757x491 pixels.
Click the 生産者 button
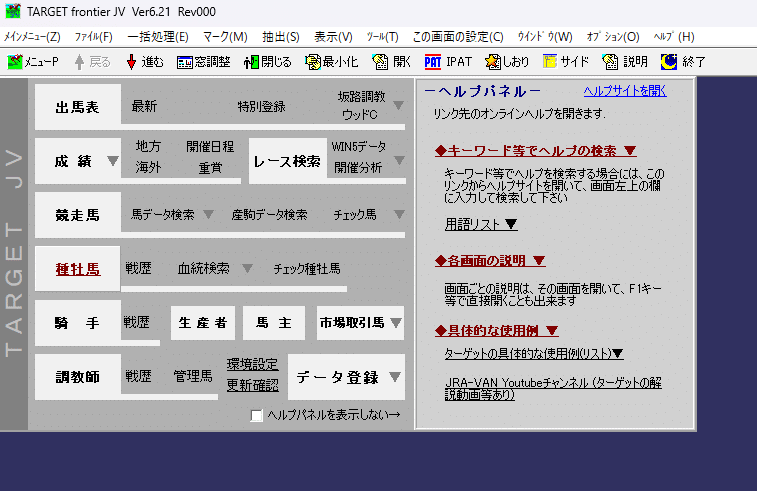[203, 323]
